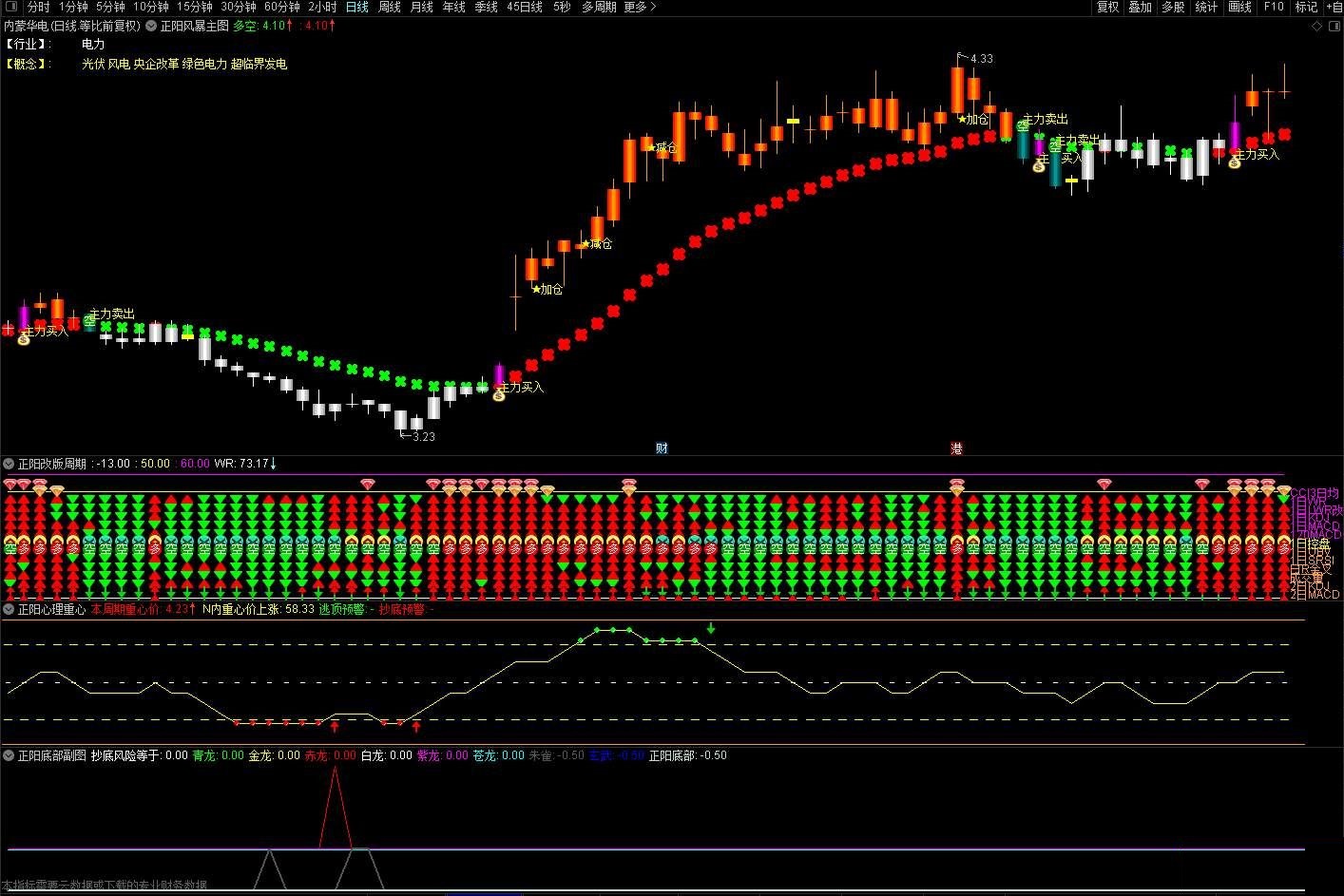This screenshot has width=1344, height=896.
Task: Open dropdown beside 正阳改版周期 indicator
Action: 9,464
